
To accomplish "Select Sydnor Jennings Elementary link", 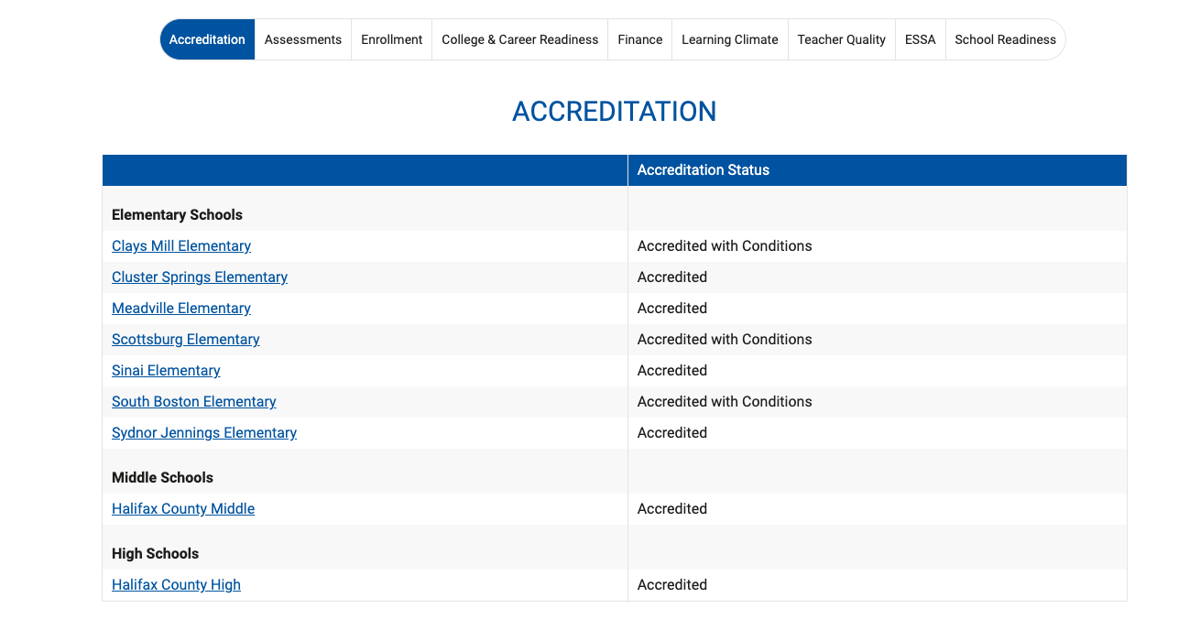I will [204, 432].
